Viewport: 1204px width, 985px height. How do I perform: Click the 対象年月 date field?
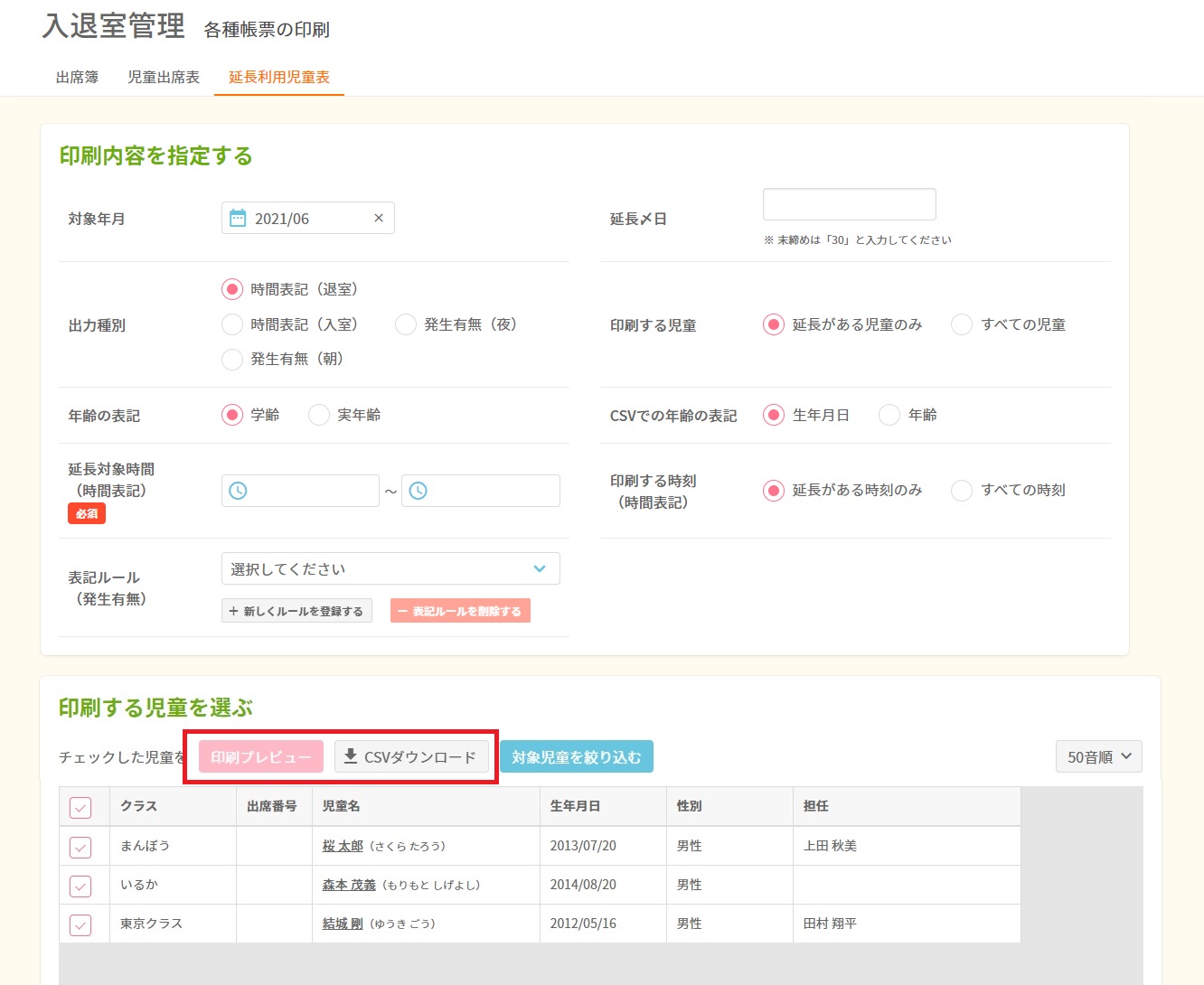click(308, 218)
